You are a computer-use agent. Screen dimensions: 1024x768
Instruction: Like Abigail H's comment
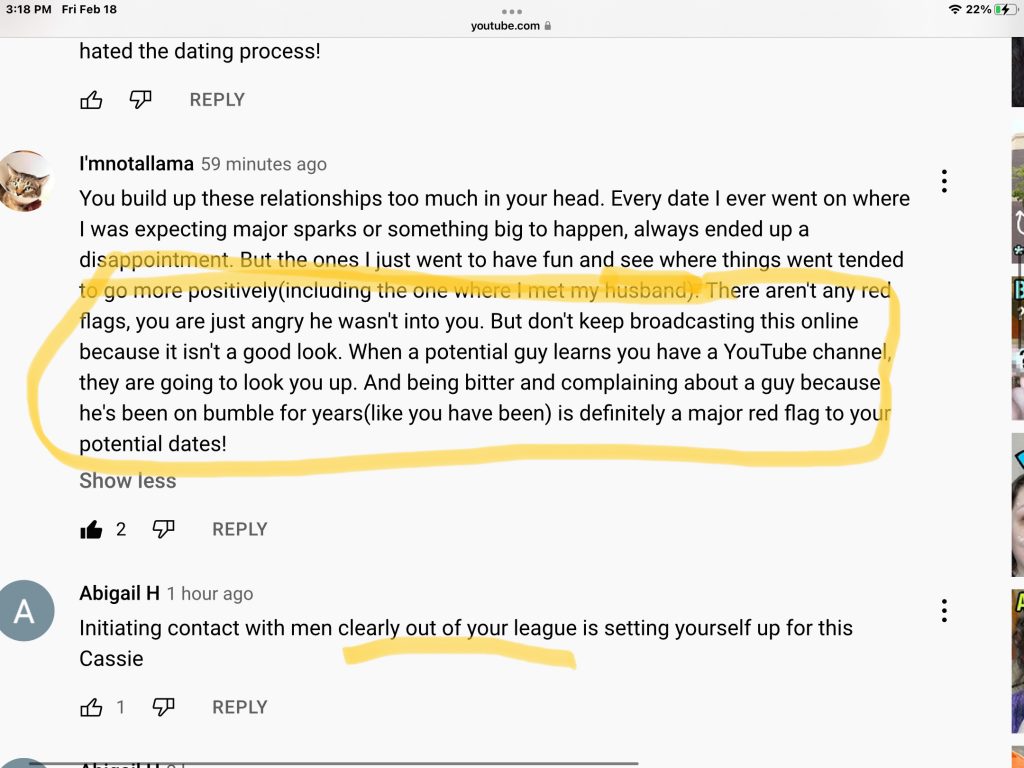pyautogui.click(x=91, y=707)
